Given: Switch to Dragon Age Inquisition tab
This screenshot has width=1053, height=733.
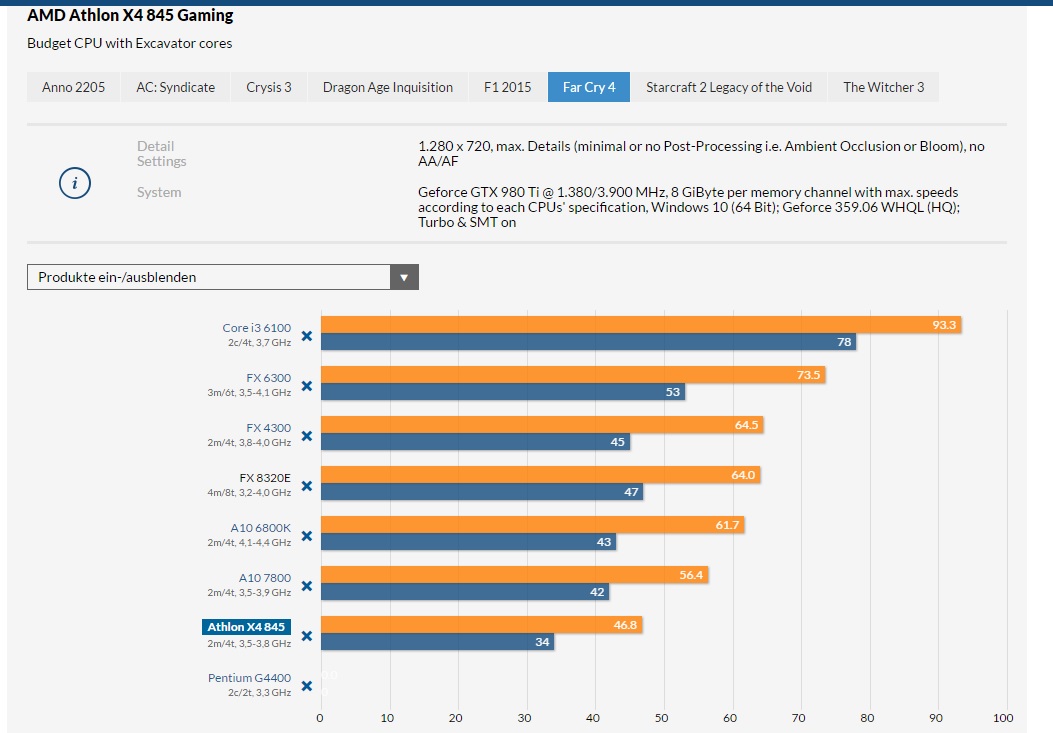Looking at the screenshot, I should pos(387,87).
